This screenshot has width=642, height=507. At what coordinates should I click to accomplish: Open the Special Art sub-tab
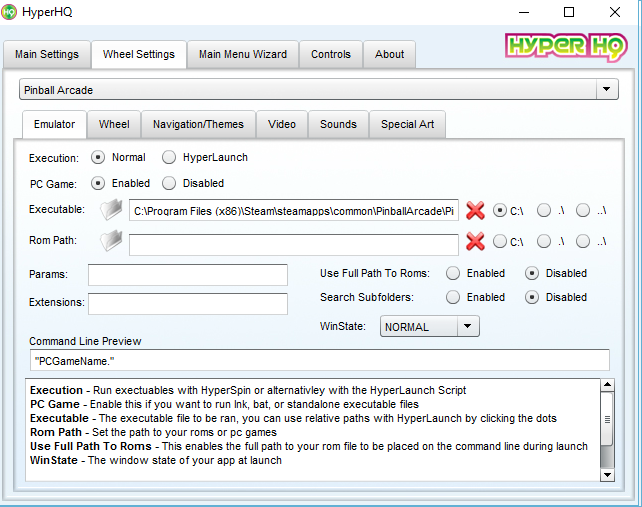(x=407, y=124)
